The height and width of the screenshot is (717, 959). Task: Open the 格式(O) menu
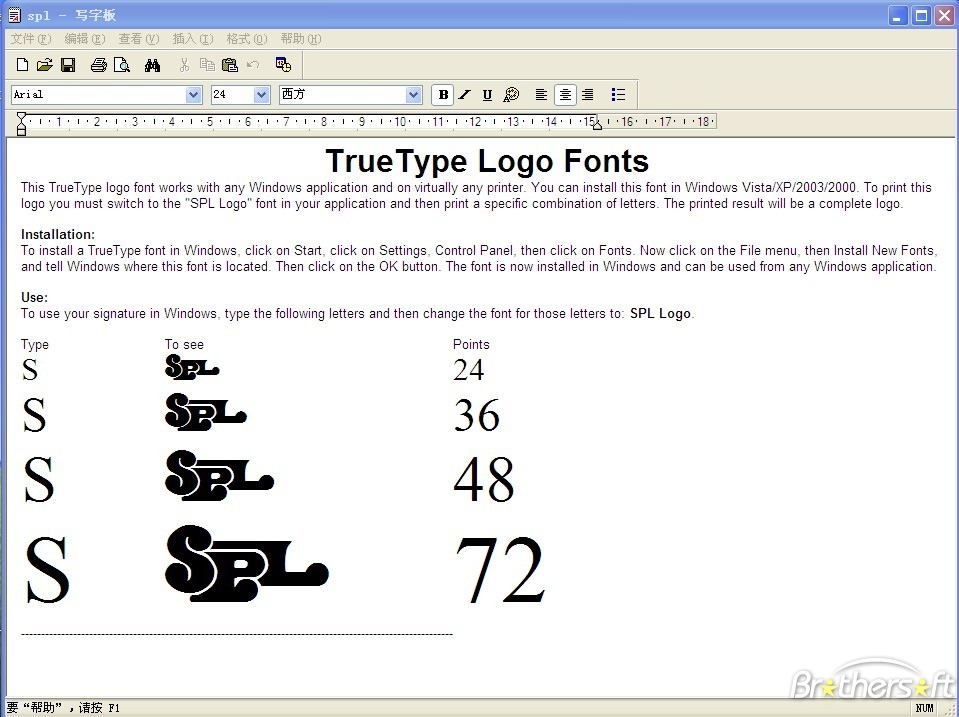click(x=246, y=39)
